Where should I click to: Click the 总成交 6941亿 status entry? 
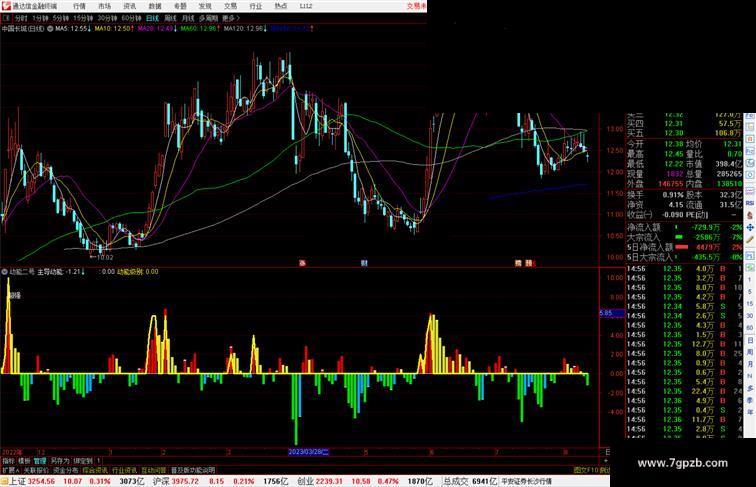pyautogui.click(x=470, y=481)
